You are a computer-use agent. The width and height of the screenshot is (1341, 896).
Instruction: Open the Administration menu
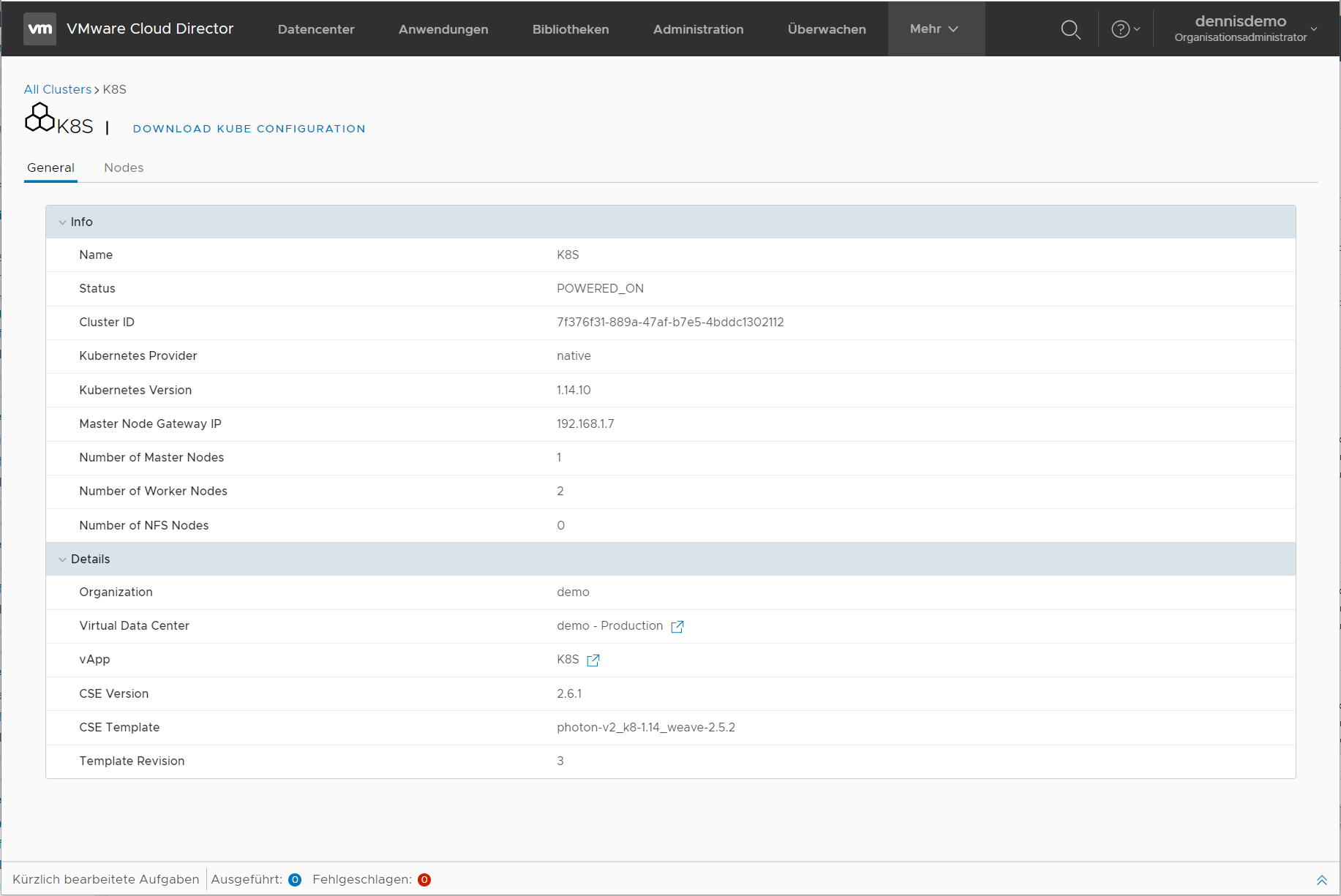(699, 29)
